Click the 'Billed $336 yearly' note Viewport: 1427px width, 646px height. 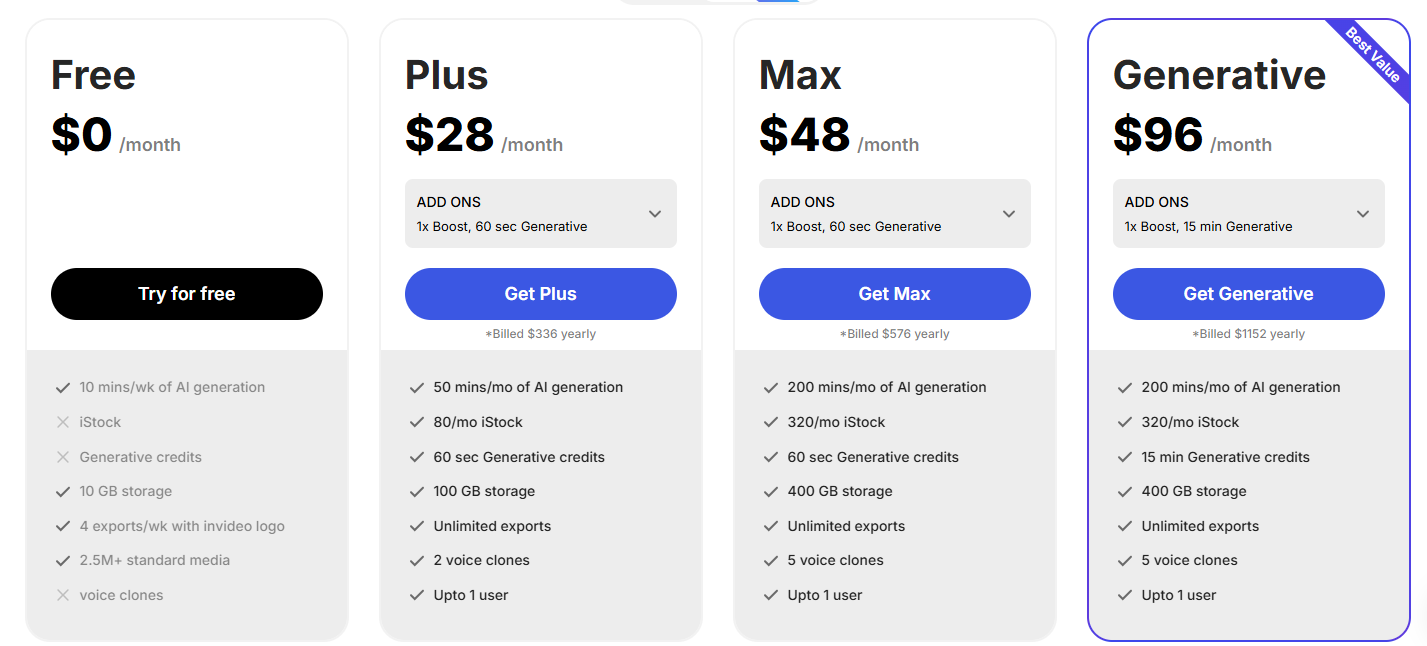[x=540, y=334]
